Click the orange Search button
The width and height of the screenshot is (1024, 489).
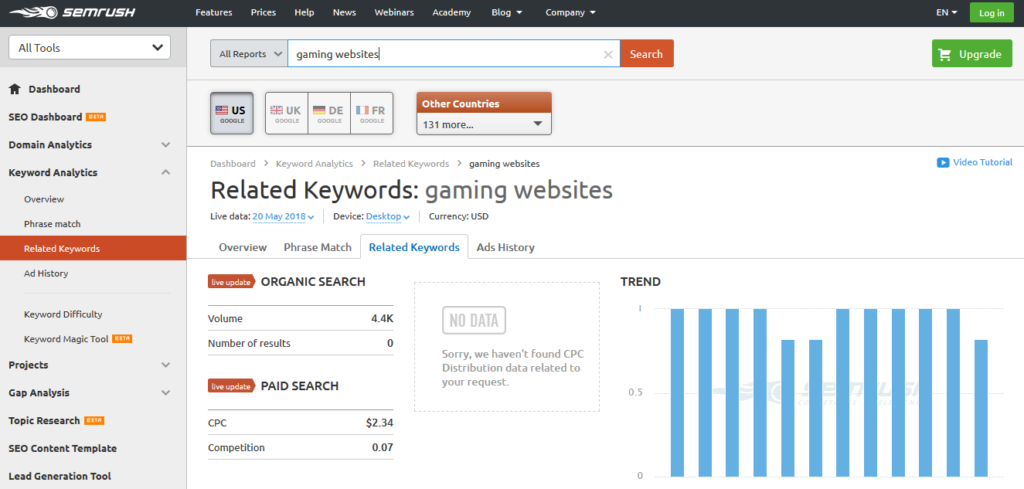pyautogui.click(x=647, y=54)
